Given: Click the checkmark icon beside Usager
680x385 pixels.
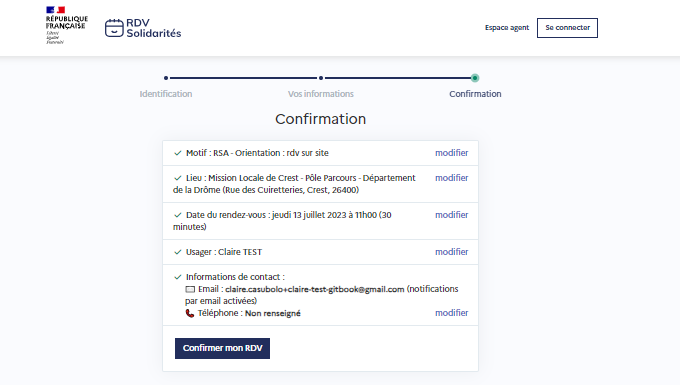Looking at the screenshot, I should click(x=177, y=252).
